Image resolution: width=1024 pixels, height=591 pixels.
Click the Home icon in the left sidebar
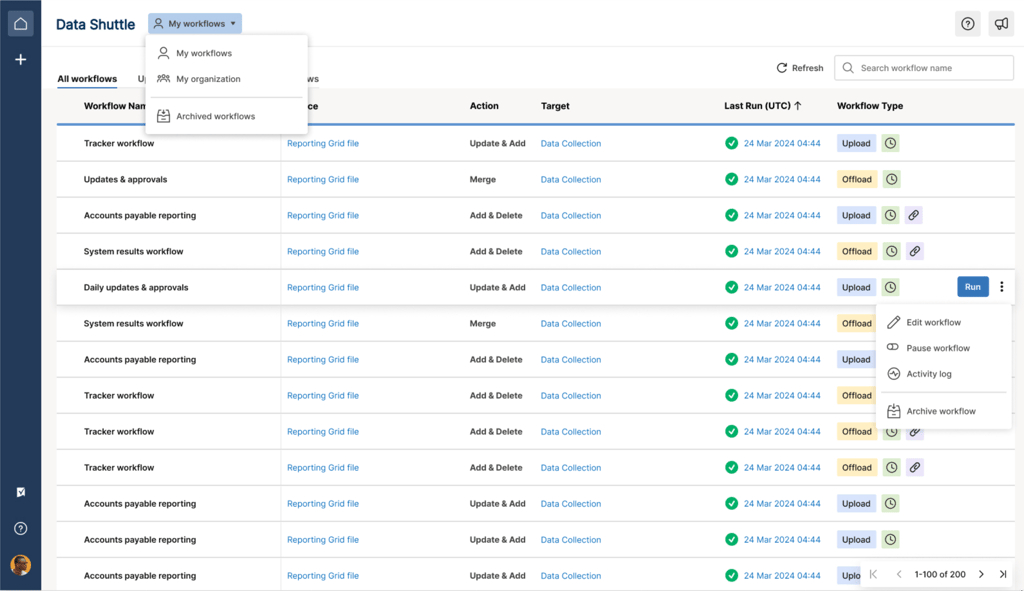tap(20, 22)
